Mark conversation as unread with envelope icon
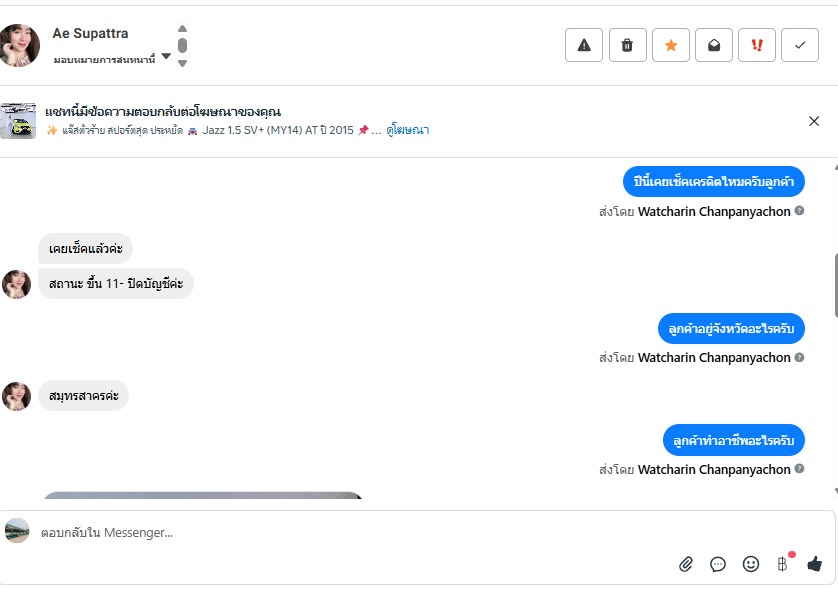The image size is (838, 589). [x=714, y=45]
